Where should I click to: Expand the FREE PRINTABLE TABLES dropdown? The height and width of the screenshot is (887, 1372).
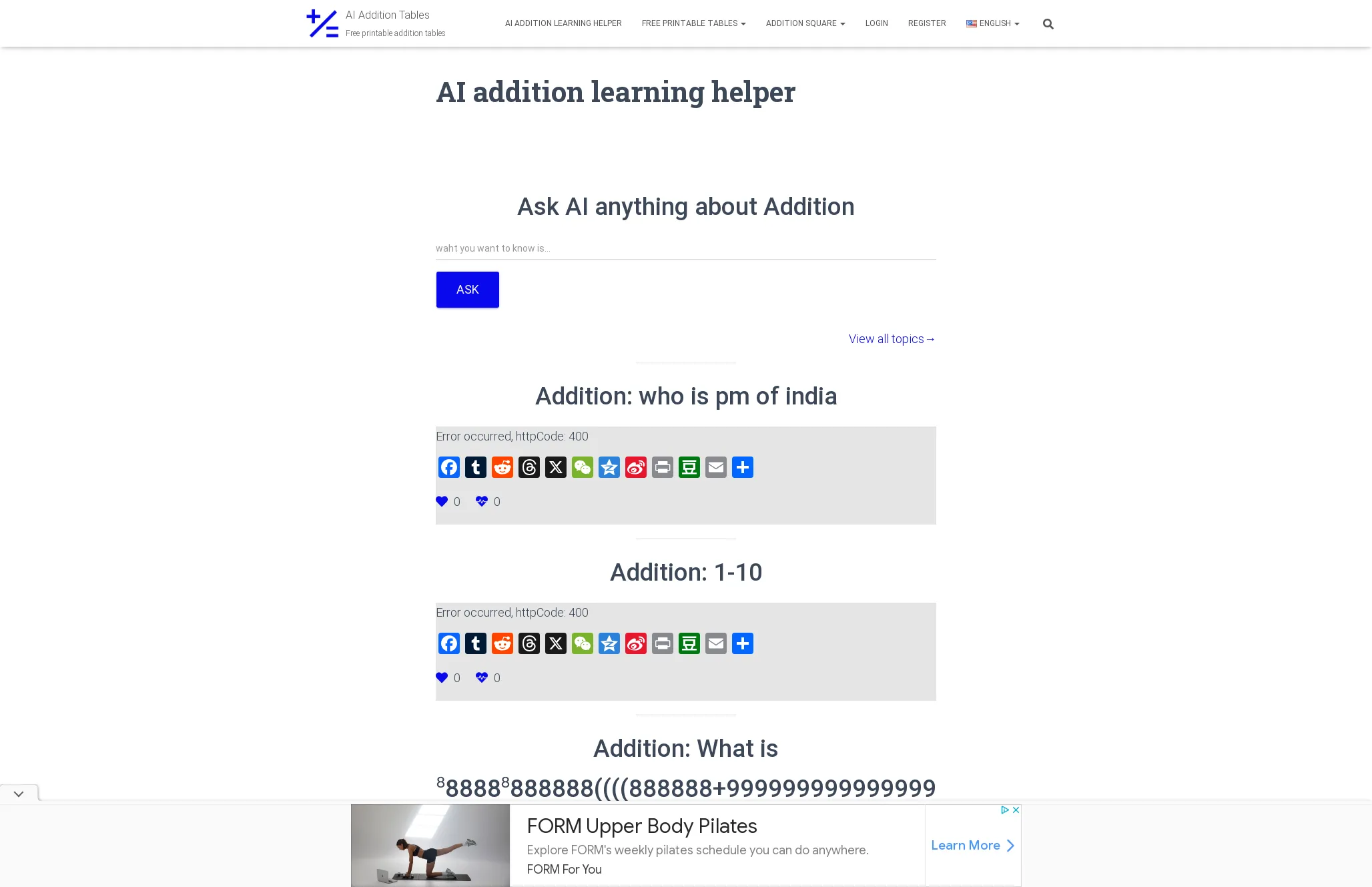(693, 23)
